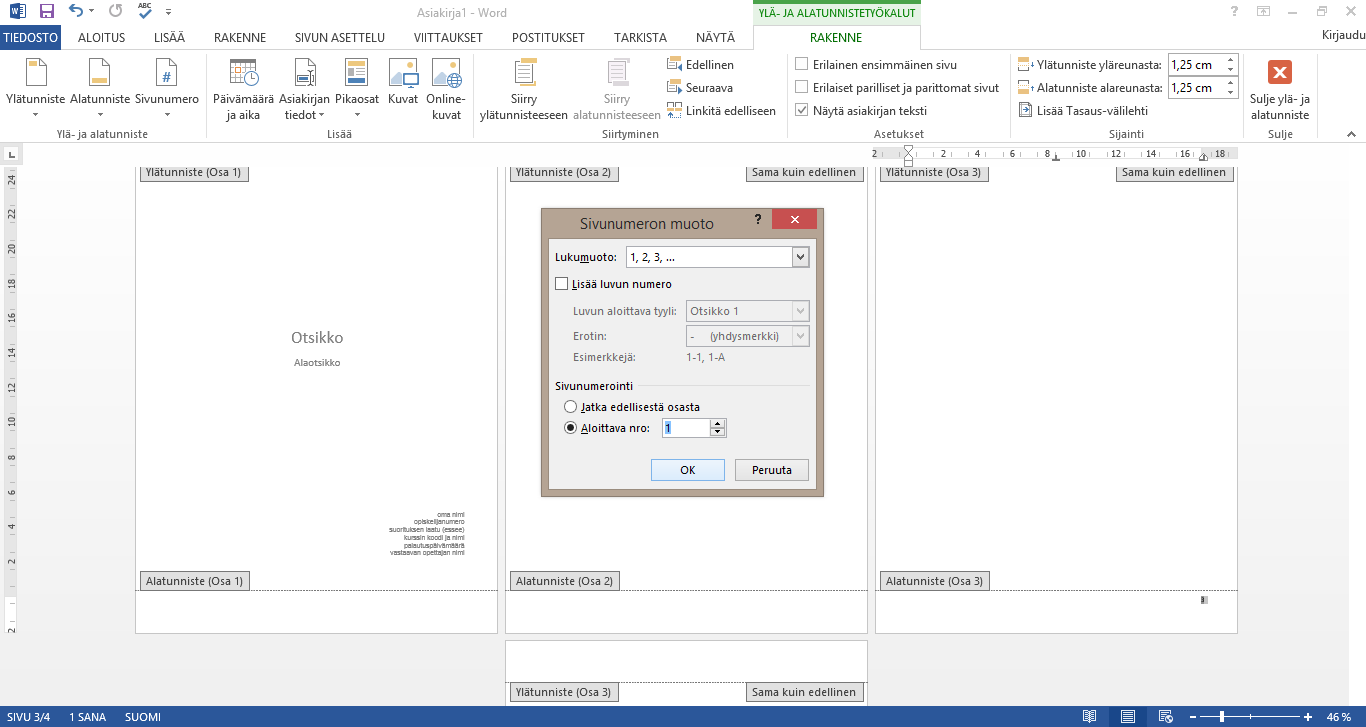The image size is (1366, 727).
Task: Switch to read mode view icon
Action: coord(1089,717)
